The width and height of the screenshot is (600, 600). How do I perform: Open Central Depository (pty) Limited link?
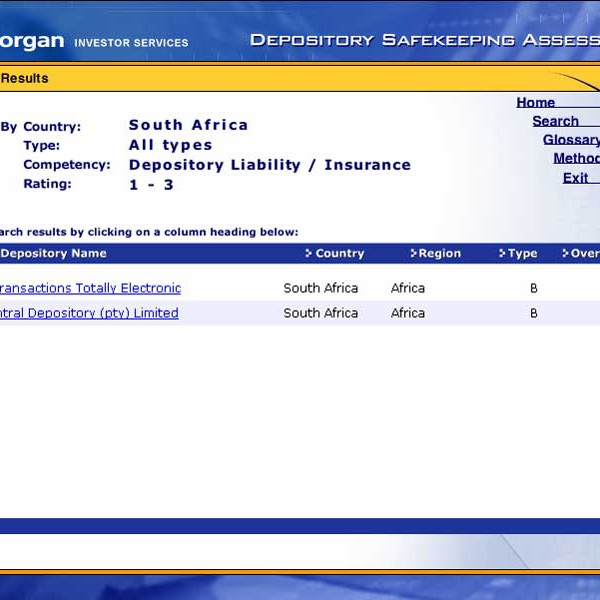point(89,313)
